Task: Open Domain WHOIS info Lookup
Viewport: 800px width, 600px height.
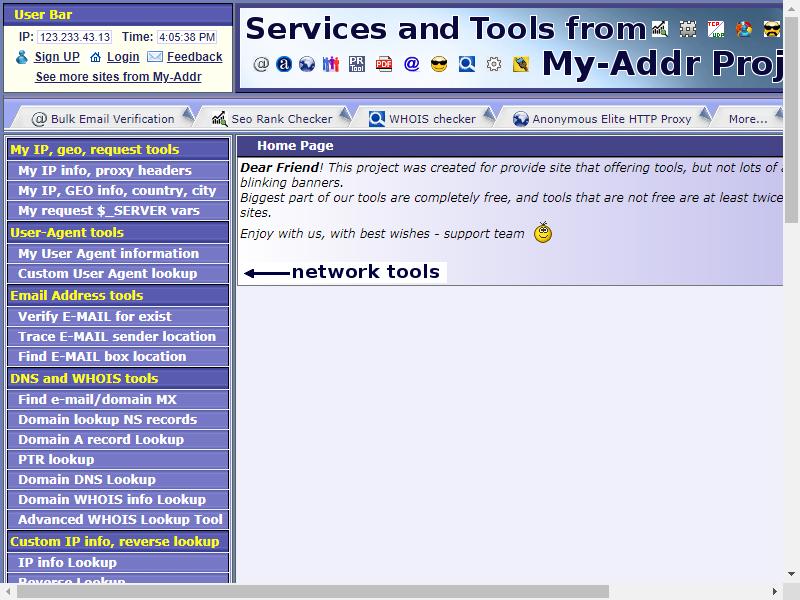Action: (118, 499)
